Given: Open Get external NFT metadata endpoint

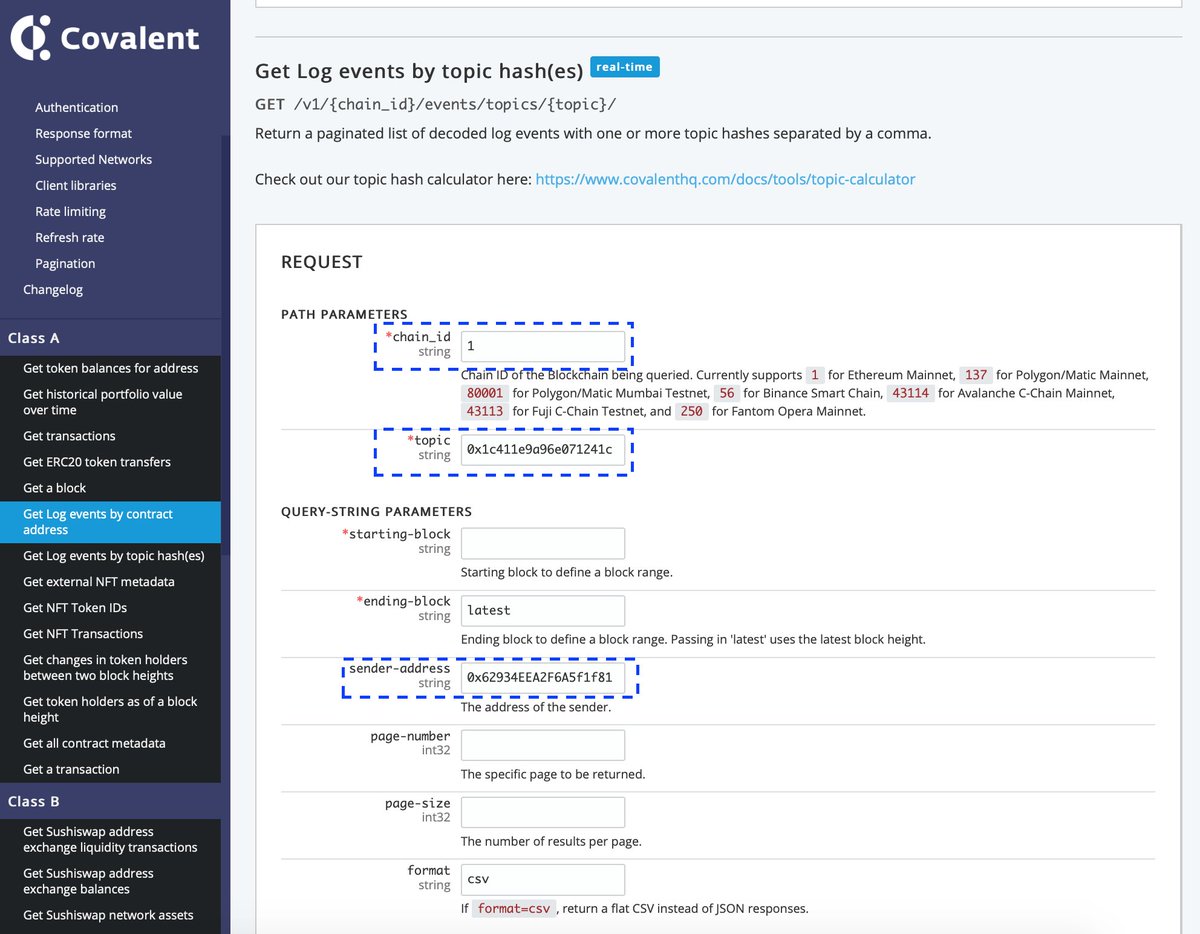Looking at the screenshot, I should [99, 581].
